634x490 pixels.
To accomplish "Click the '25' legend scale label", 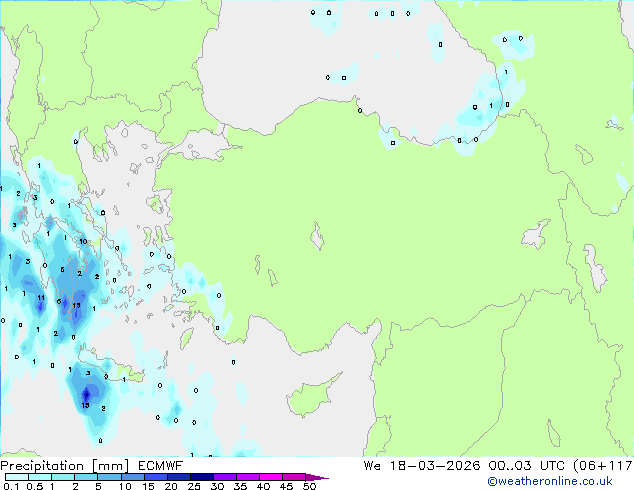I will [194, 486].
